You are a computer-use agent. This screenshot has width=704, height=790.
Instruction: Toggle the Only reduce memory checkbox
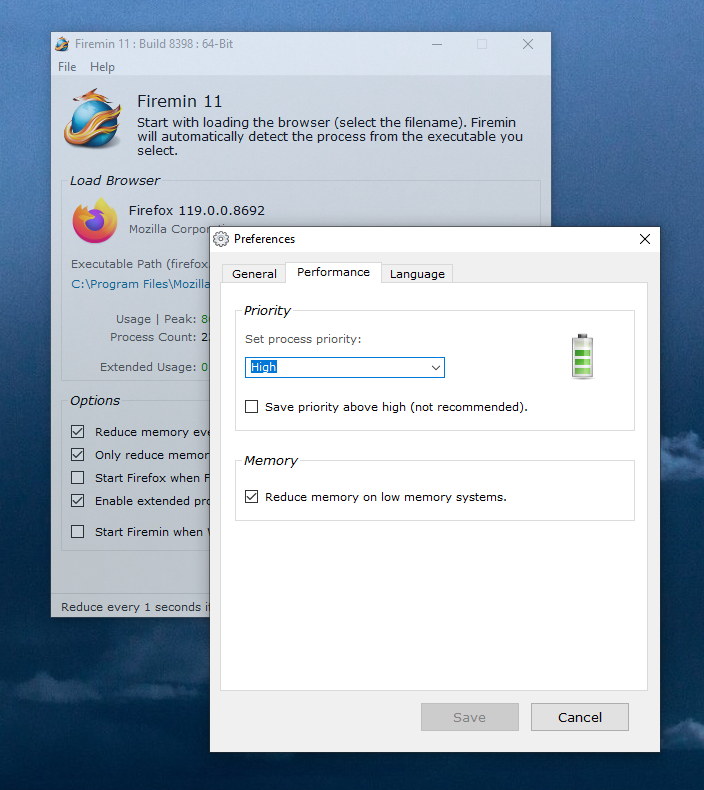(x=78, y=455)
